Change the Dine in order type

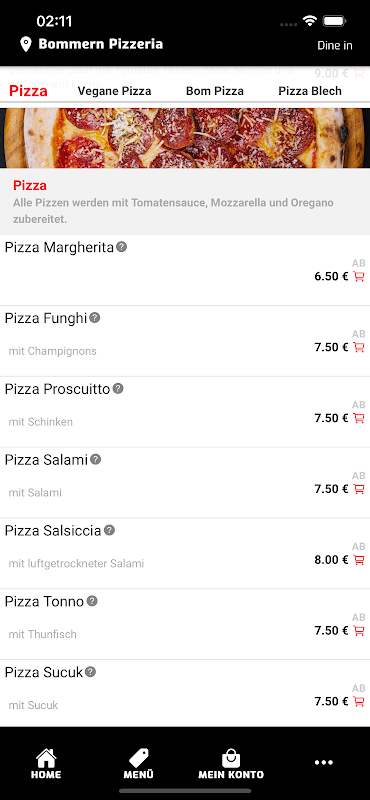(x=335, y=45)
